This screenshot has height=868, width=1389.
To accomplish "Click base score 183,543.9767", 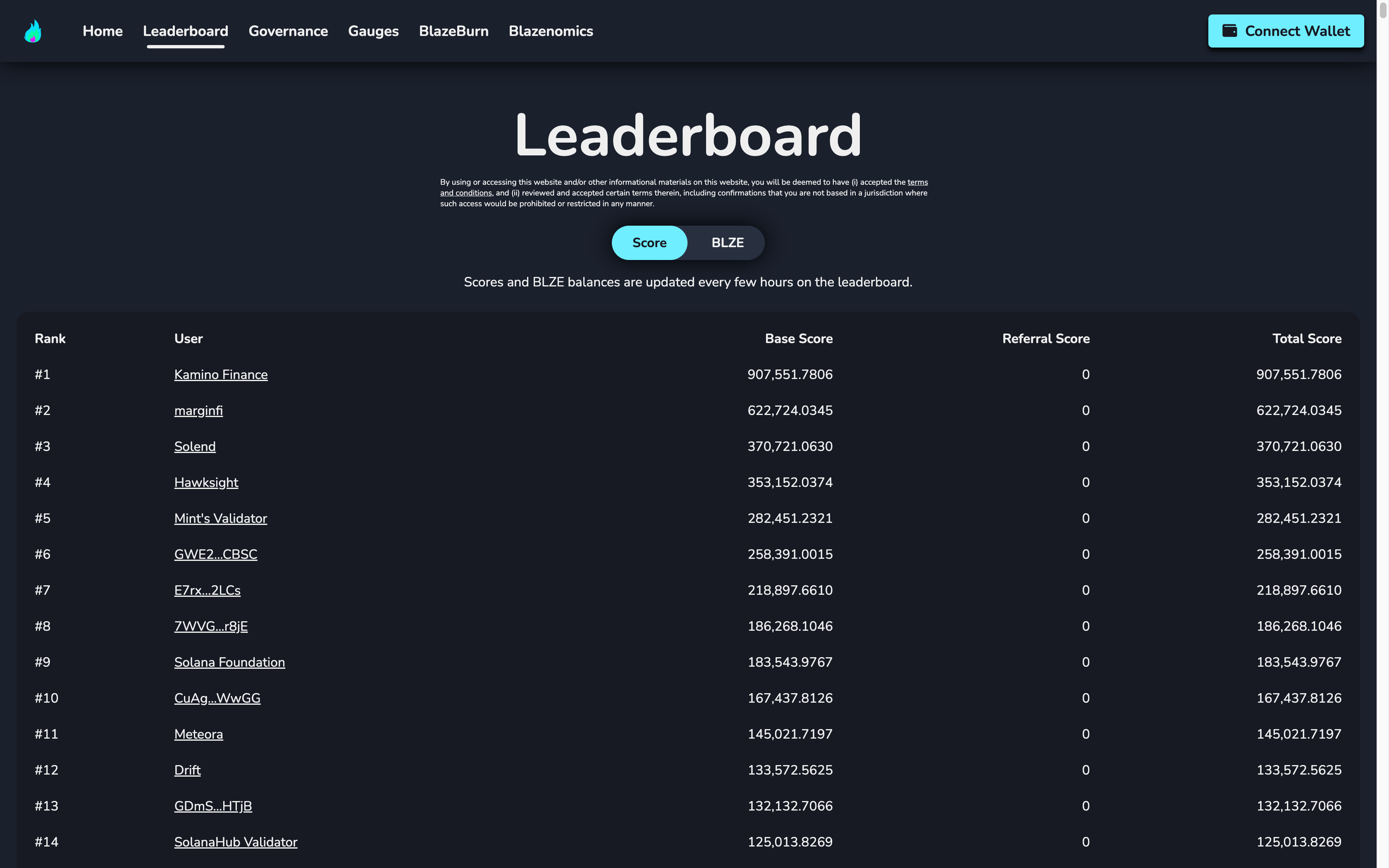I will [790, 663].
